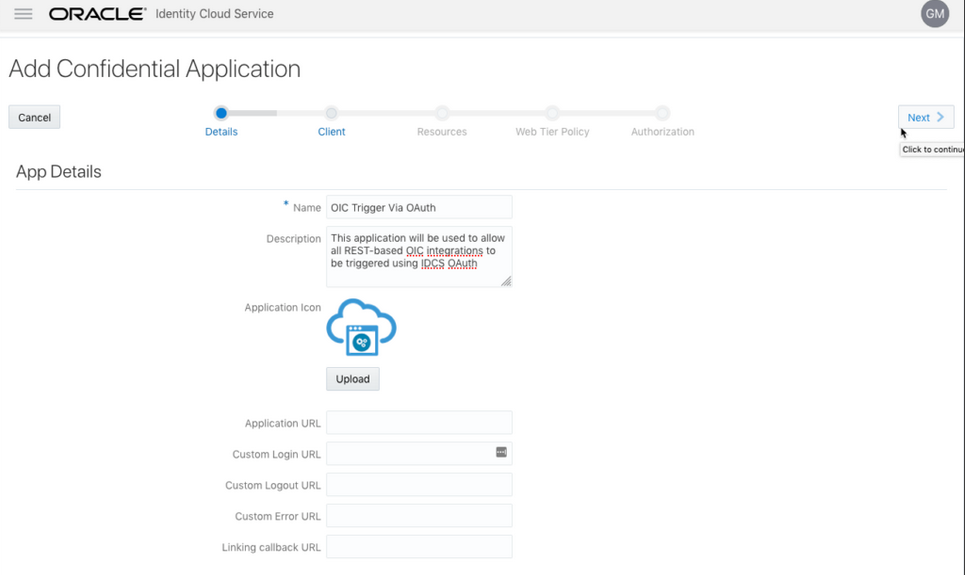Screen dimensions: 965x575
Task: Focus the Name input field
Action: (x=419, y=207)
